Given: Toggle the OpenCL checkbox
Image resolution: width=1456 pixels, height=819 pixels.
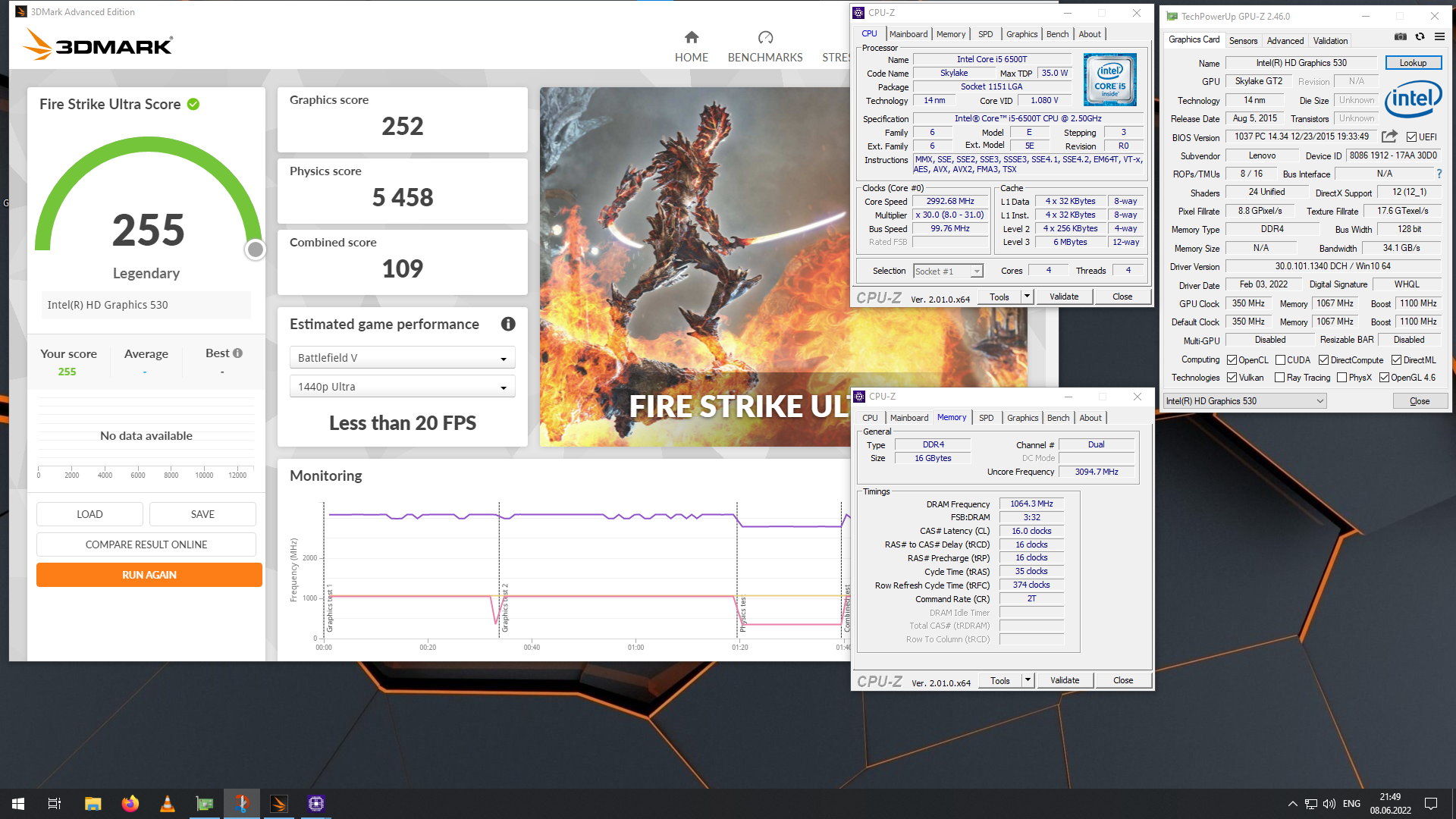Looking at the screenshot, I should coord(1232,360).
